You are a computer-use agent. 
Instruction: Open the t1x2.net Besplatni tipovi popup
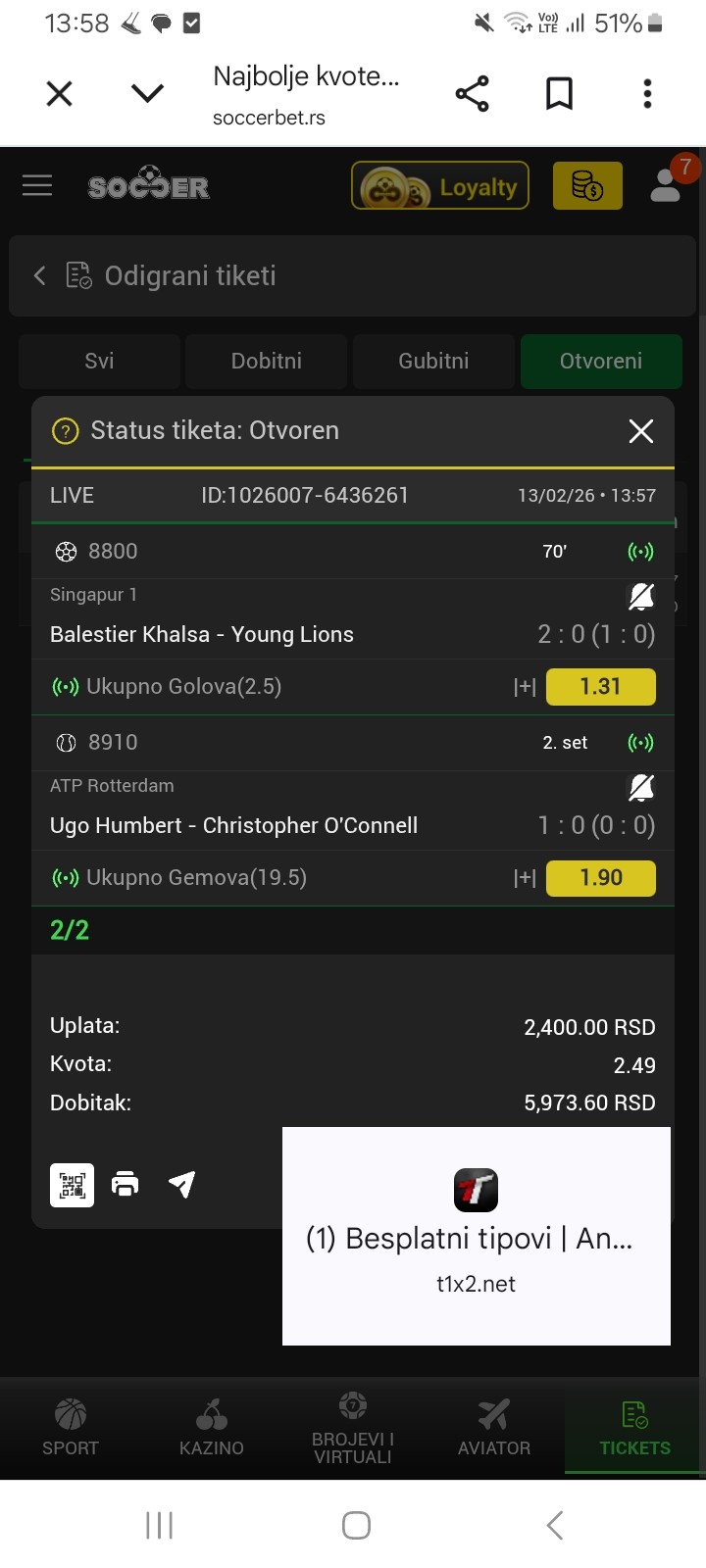[x=477, y=1236]
